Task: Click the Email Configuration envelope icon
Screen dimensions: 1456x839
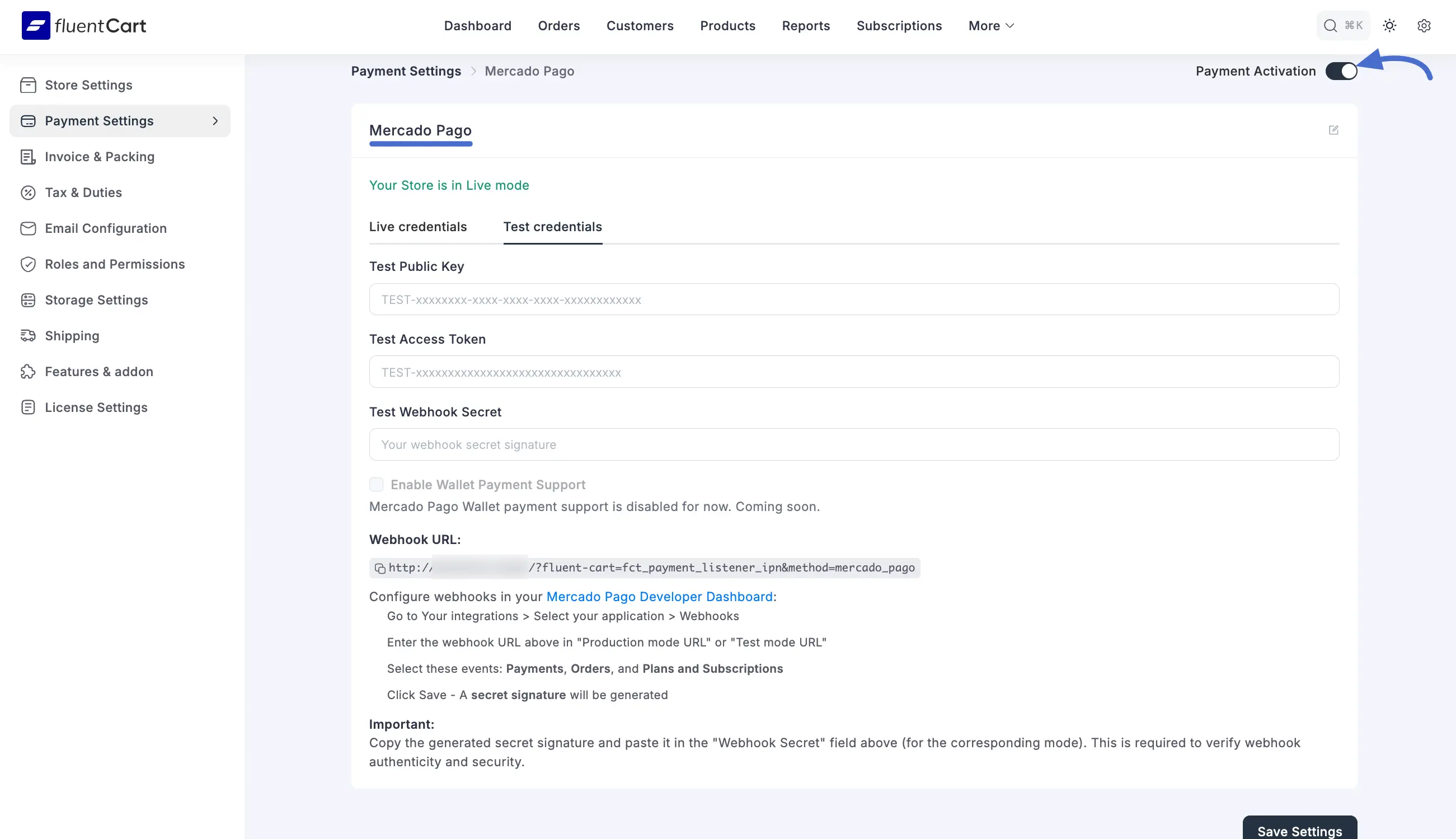Action: pyautogui.click(x=29, y=228)
